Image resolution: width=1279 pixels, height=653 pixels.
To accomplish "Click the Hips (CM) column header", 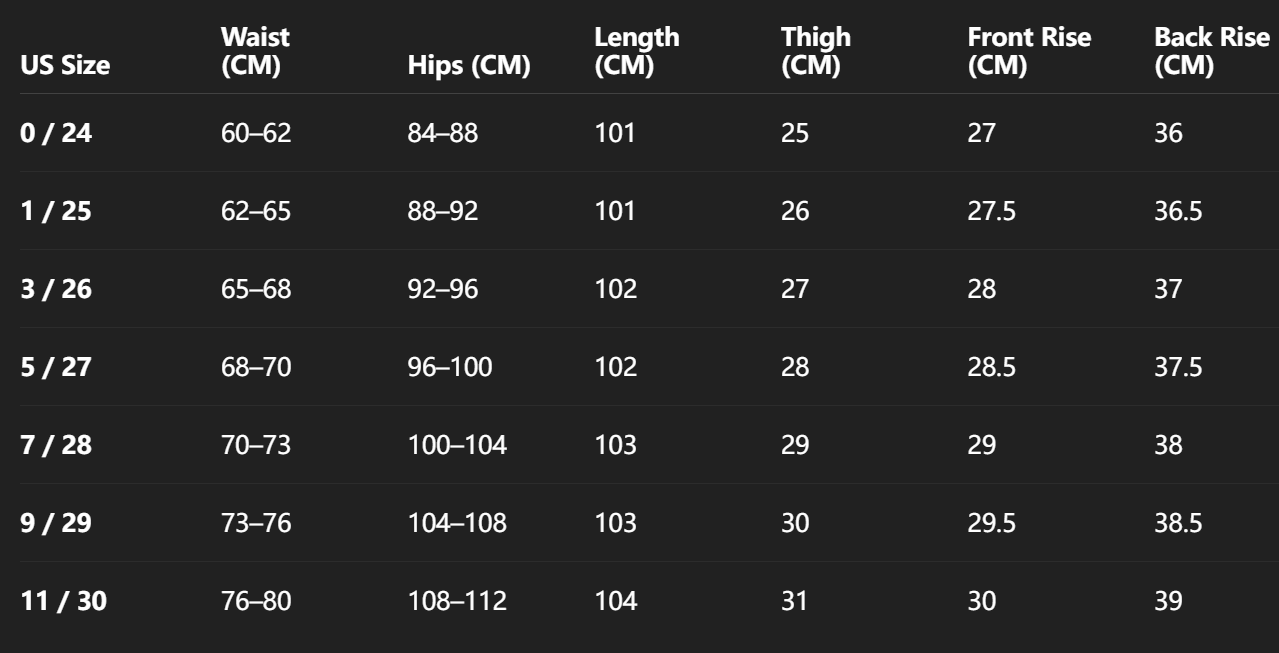I will click(x=468, y=66).
